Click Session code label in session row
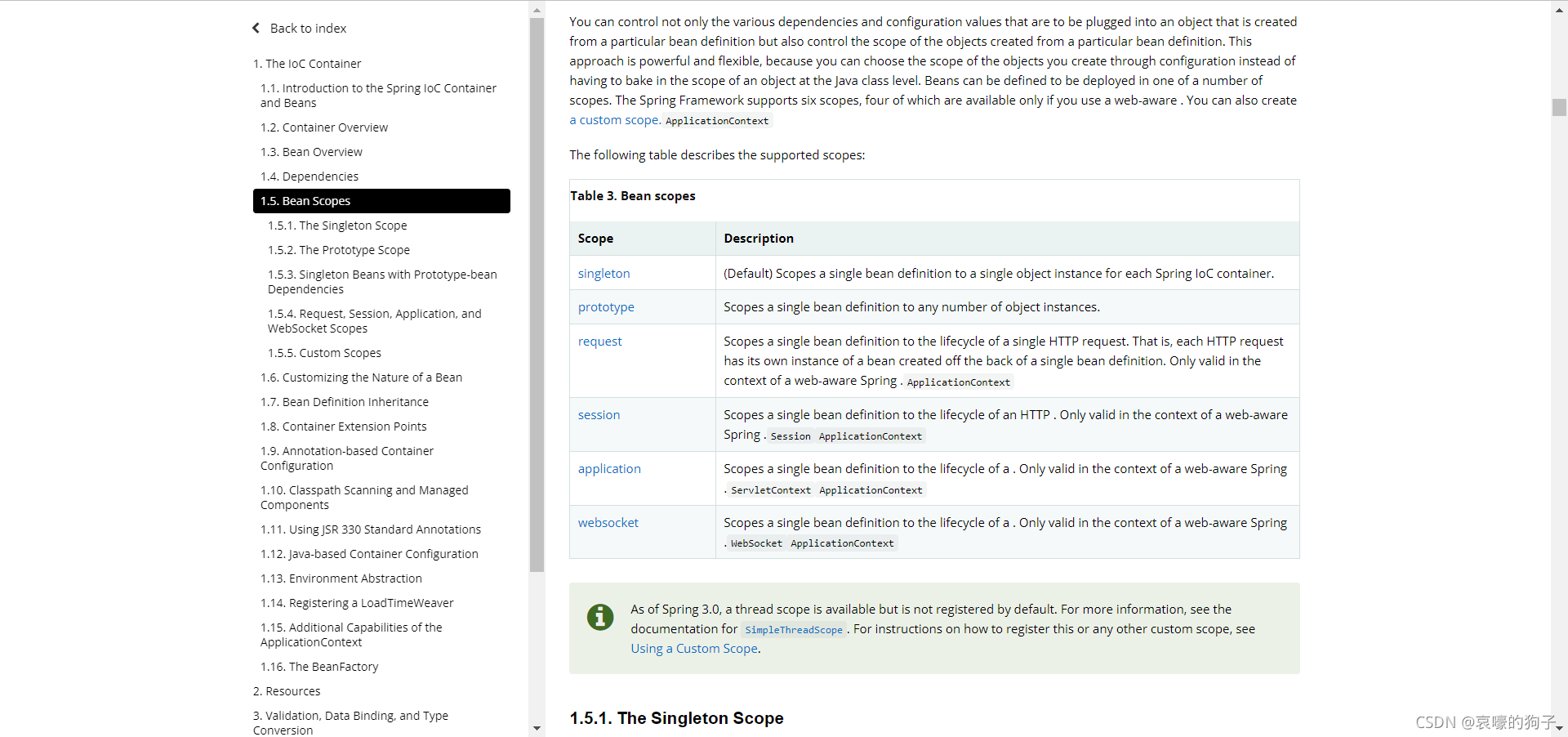Image resolution: width=1568 pixels, height=737 pixels. 791,436
